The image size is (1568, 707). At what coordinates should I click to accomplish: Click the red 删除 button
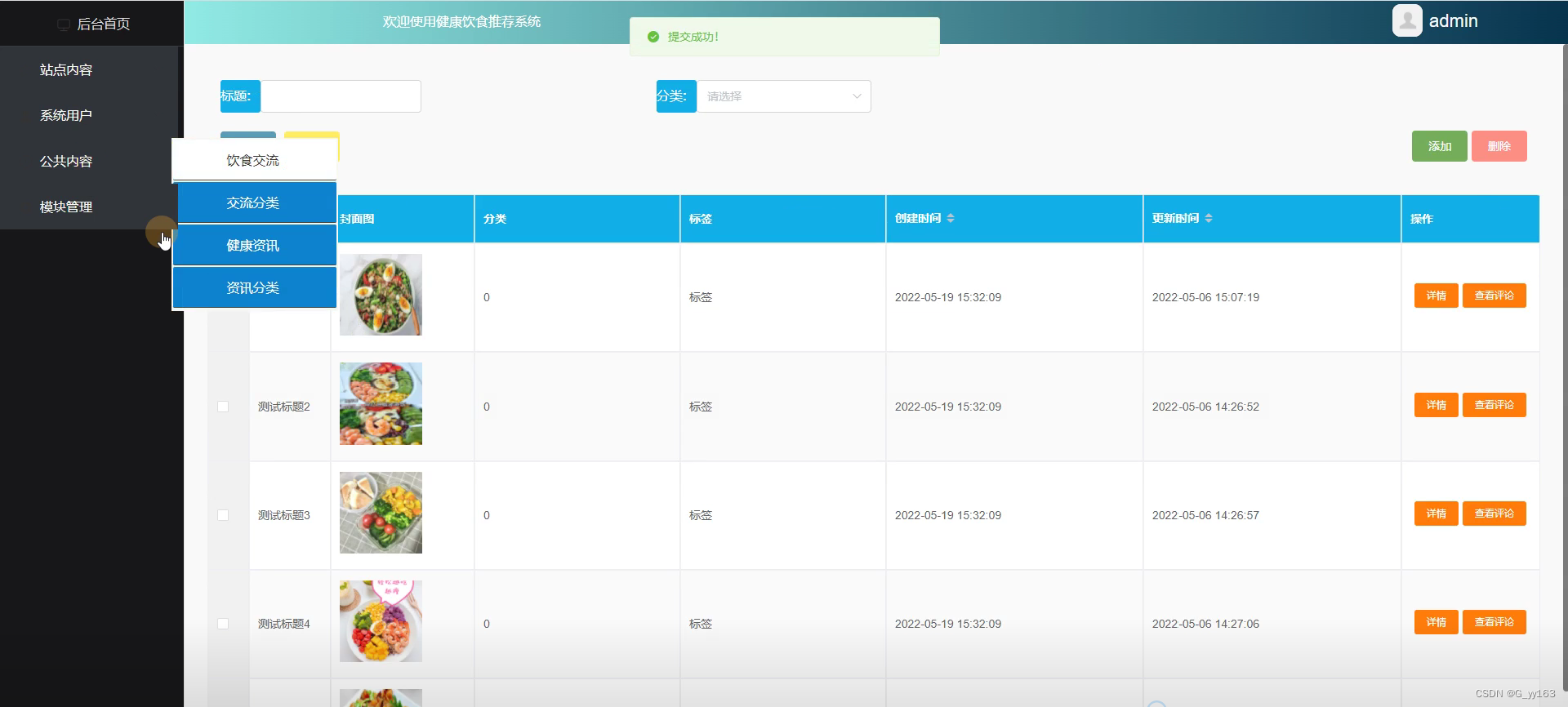1499,146
